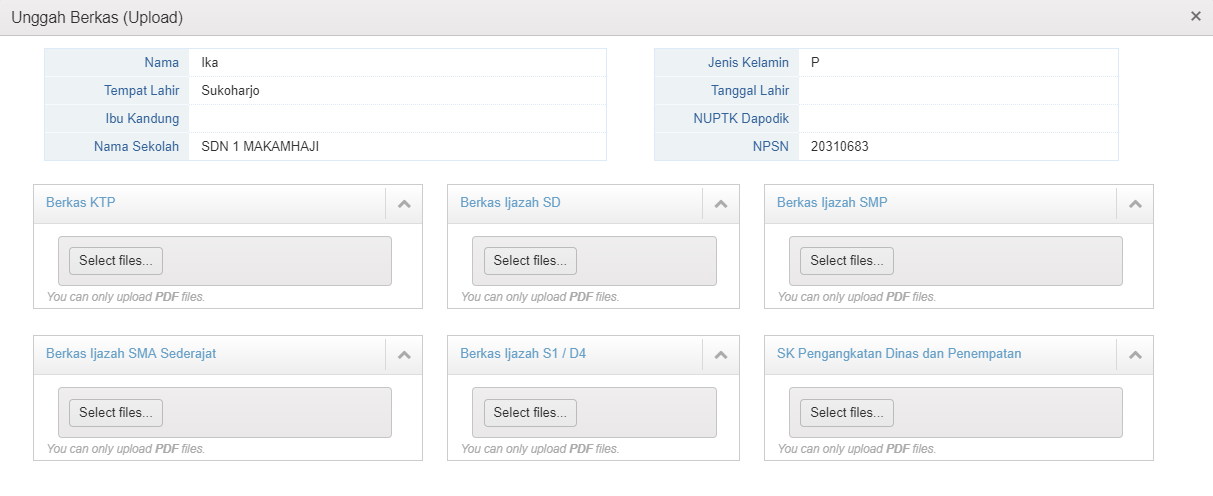Click the empty Ibu Kandung field

397,119
